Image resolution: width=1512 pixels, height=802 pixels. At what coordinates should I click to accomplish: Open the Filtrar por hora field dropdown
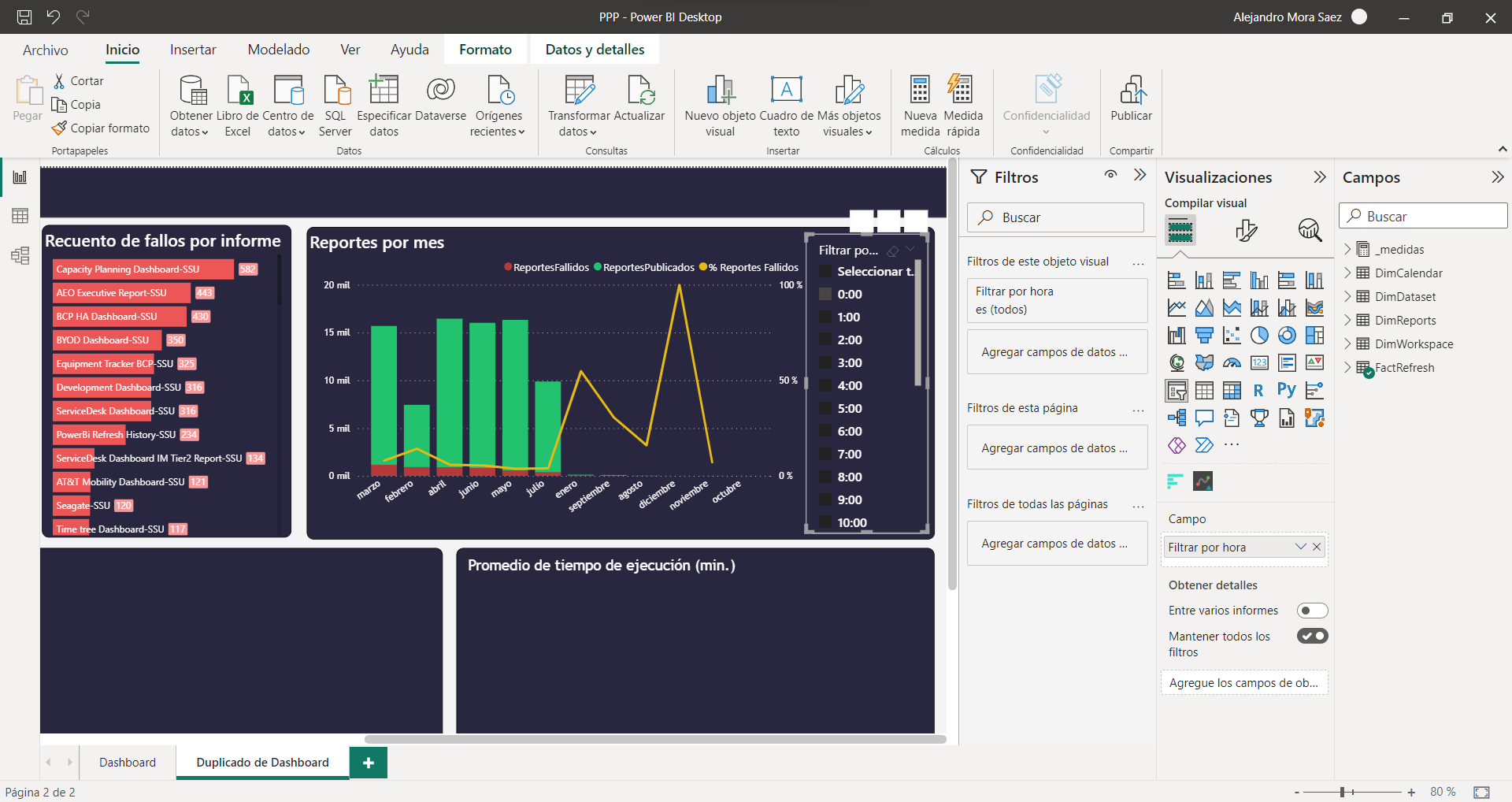pos(1300,547)
